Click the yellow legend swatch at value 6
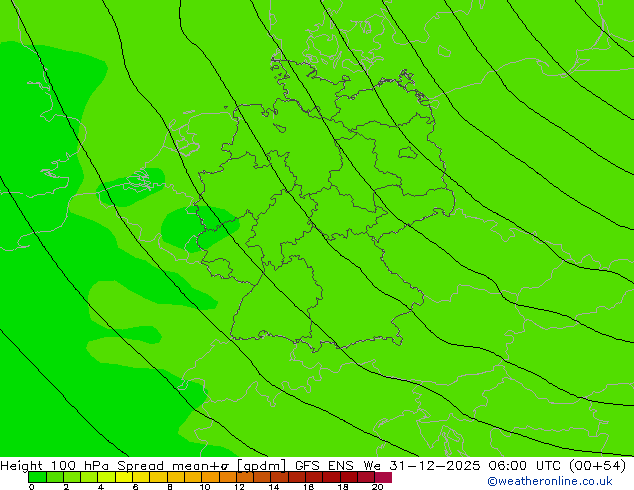634x490 pixels. tap(141, 477)
